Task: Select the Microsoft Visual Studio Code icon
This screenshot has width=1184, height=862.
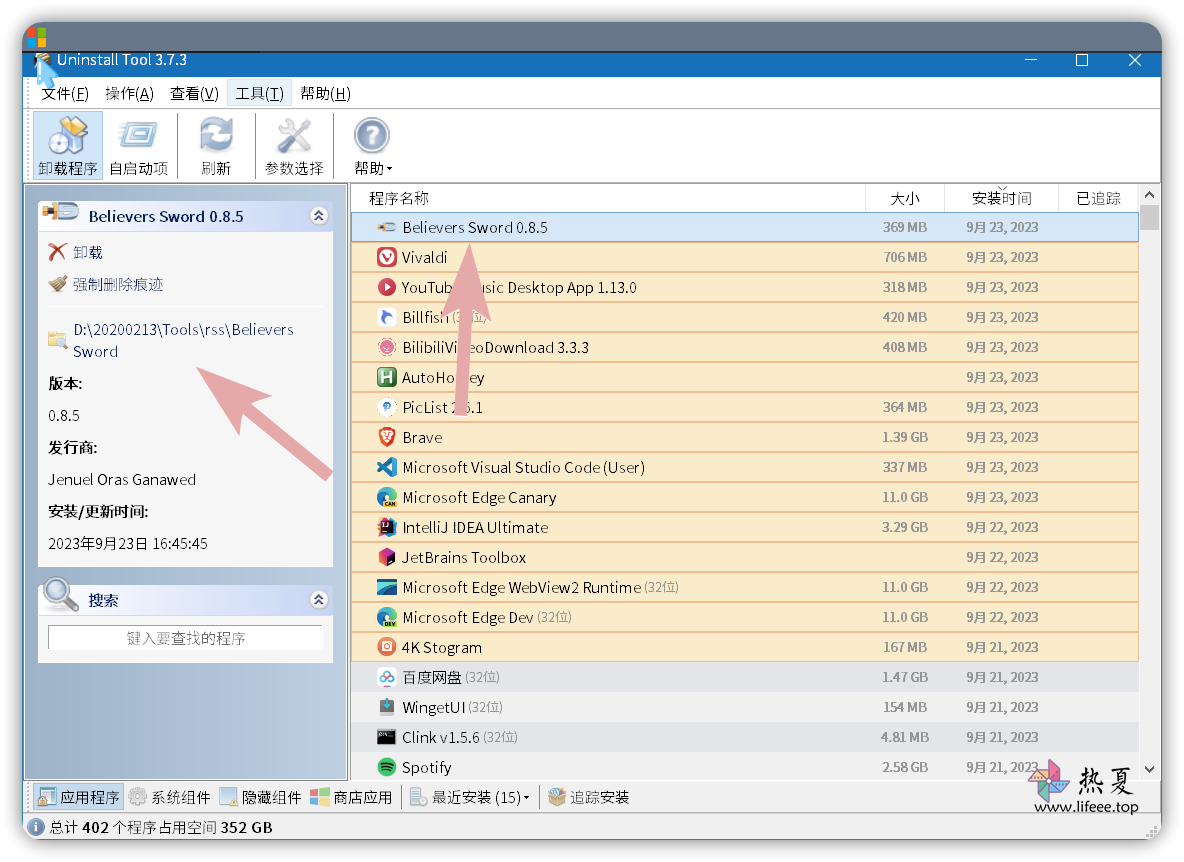Action: pyautogui.click(x=387, y=467)
